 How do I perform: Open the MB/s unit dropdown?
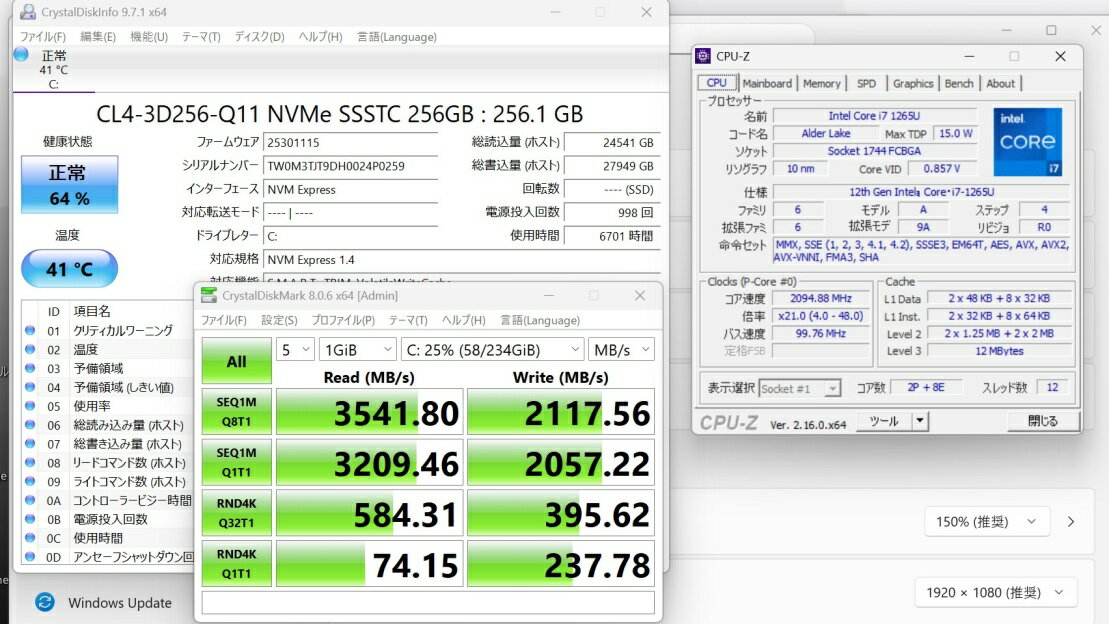[x=621, y=349]
